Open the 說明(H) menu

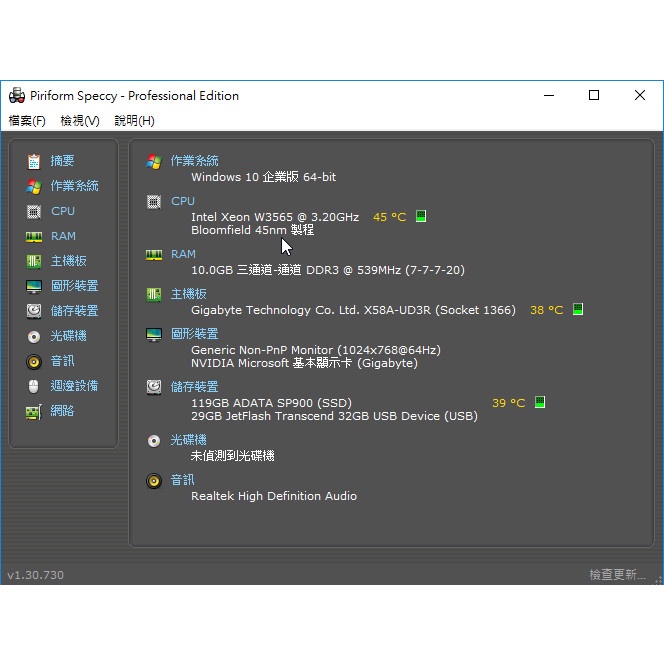click(x=134, y=121)
